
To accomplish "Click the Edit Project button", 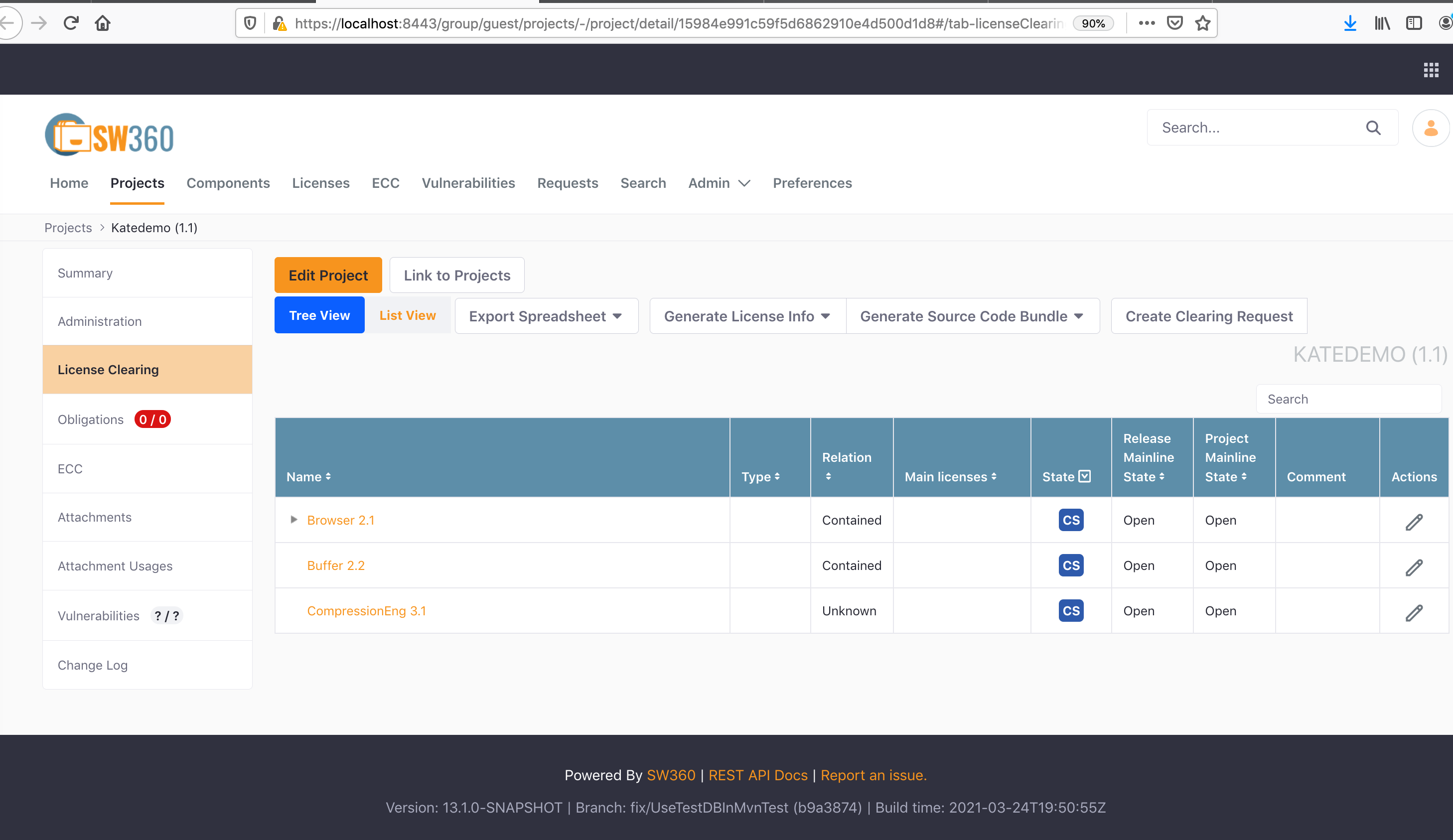I will 327,275.
